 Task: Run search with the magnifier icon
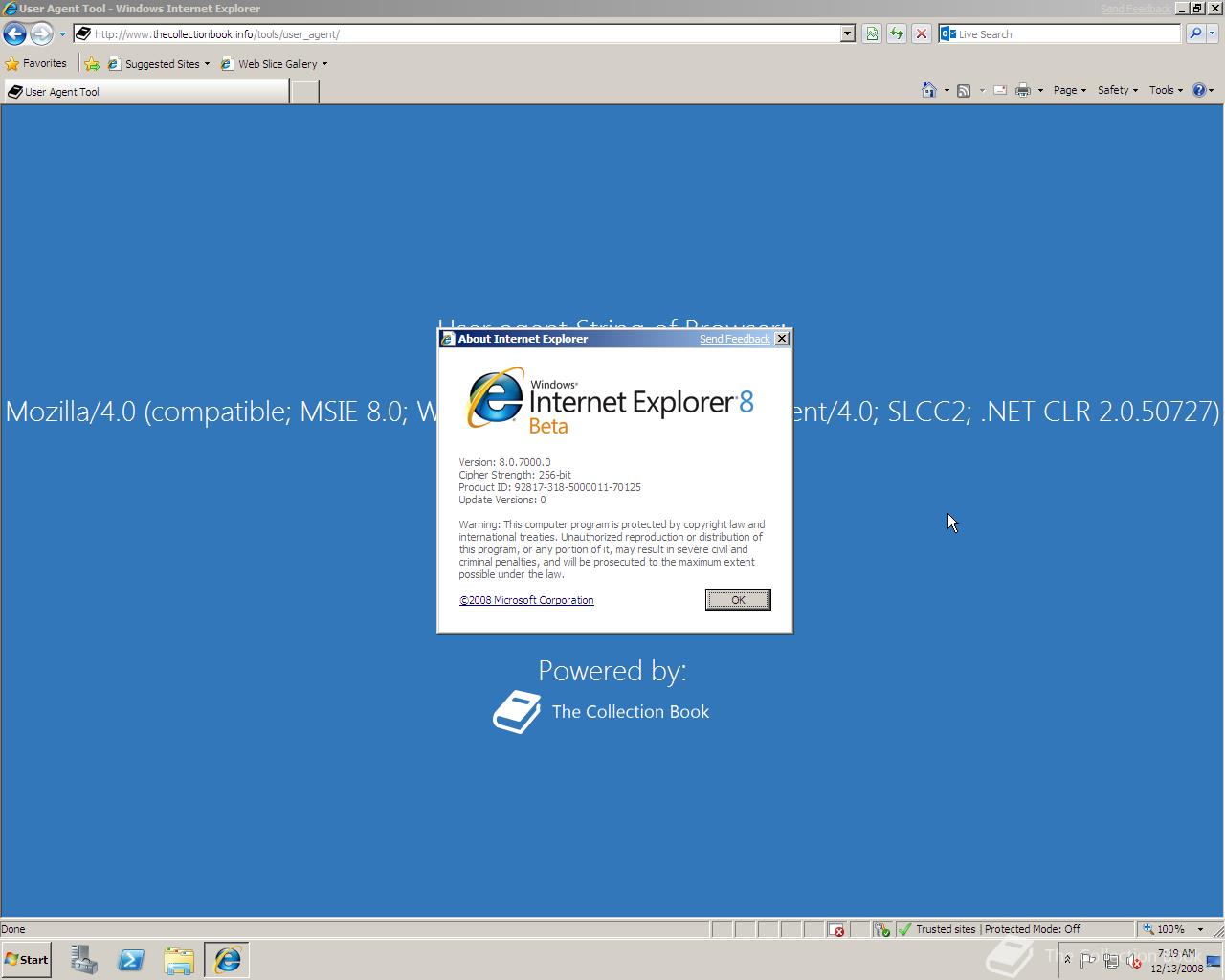[1194, 33]
